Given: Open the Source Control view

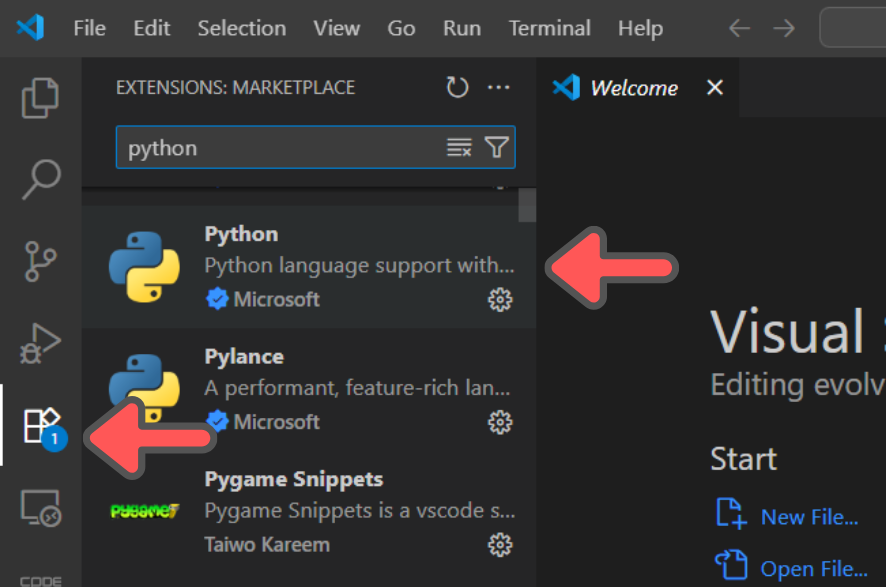Looking at the screenshot, I should 41,261.
